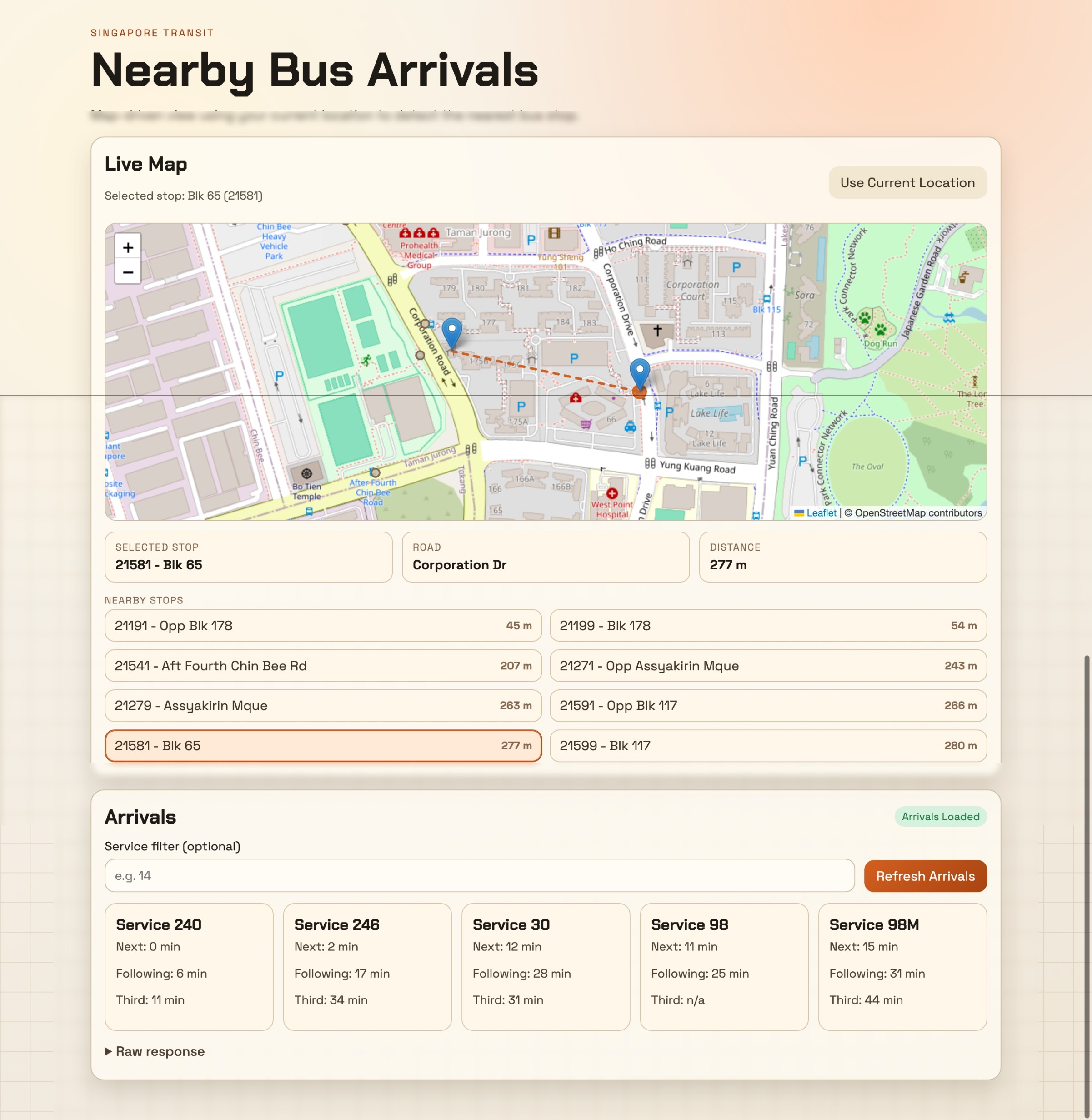Click the Service 30 arrival card
Image resolution: width=1092 pixels, height=1120 pixels.
tap(546, 967)
